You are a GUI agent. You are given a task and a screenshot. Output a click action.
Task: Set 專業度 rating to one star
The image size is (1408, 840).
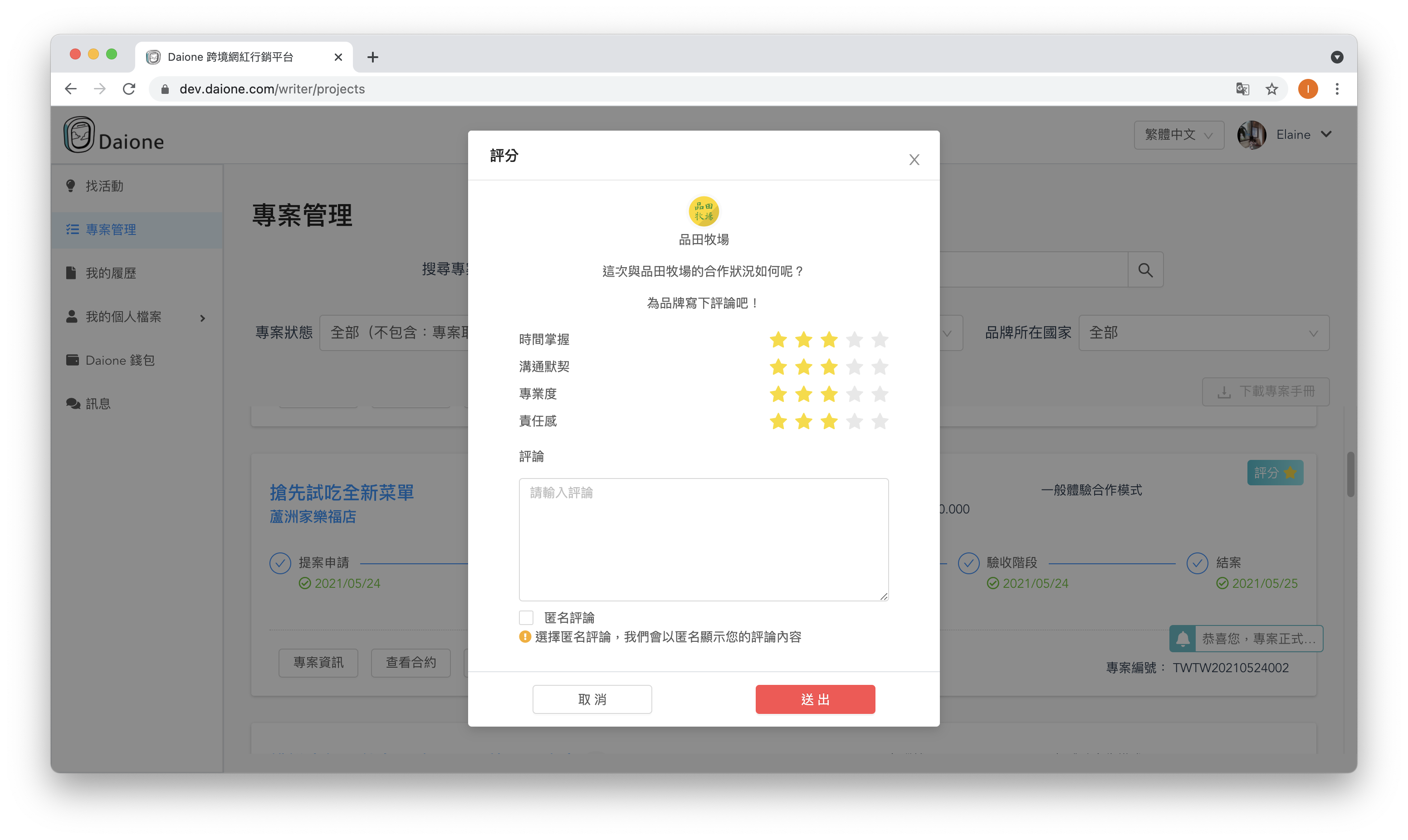click(778, 394)
